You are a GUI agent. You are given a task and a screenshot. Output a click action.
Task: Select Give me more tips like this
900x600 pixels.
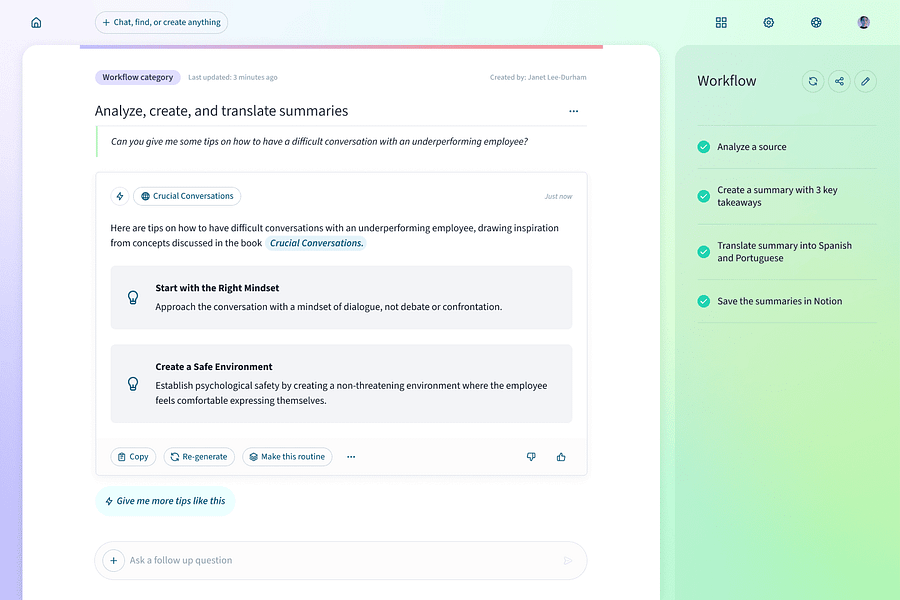click(165, 500)
